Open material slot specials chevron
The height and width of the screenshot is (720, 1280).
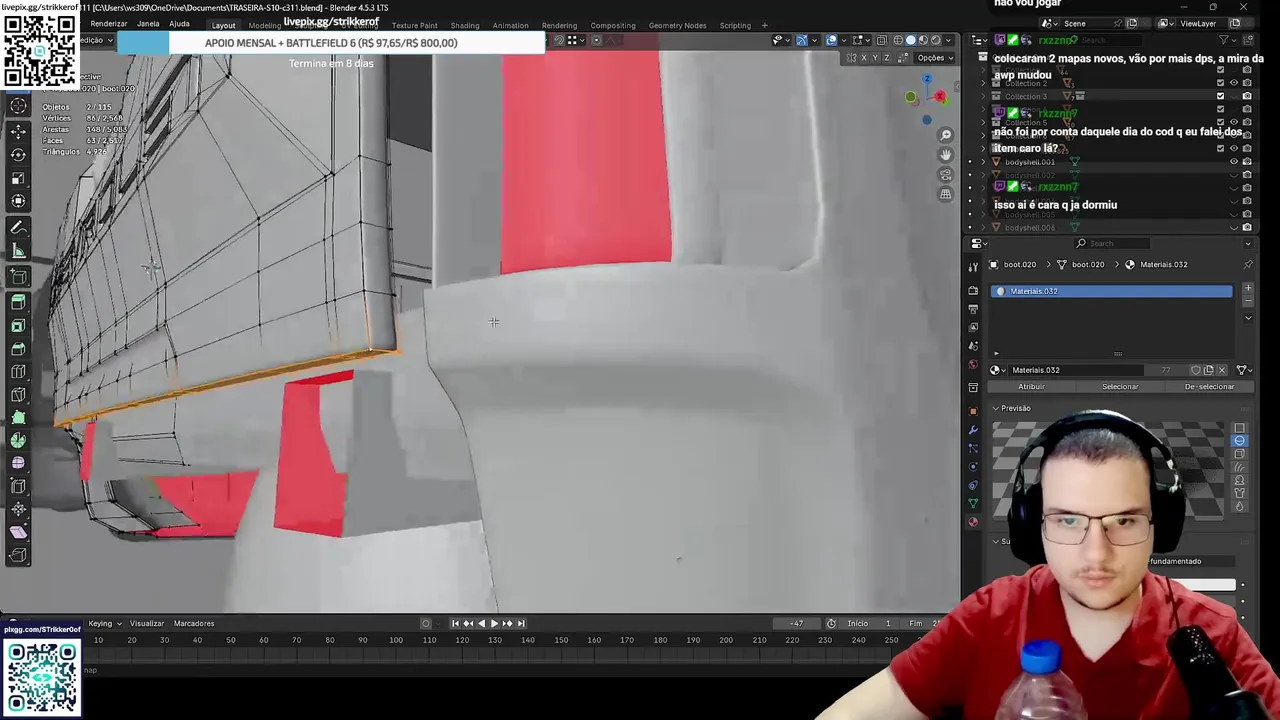coord(1247,317)
